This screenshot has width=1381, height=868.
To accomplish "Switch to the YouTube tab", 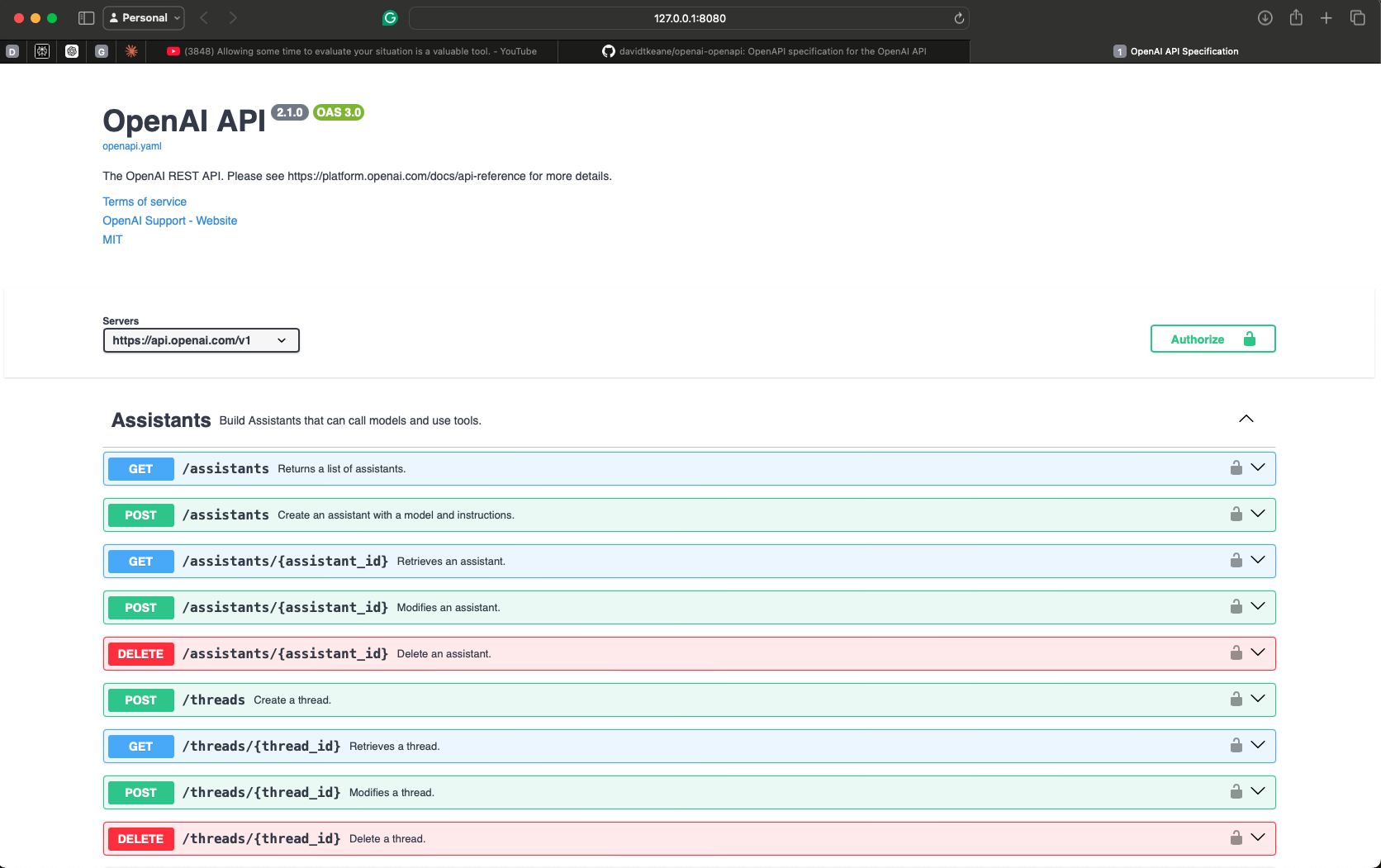I will point(352,51).
